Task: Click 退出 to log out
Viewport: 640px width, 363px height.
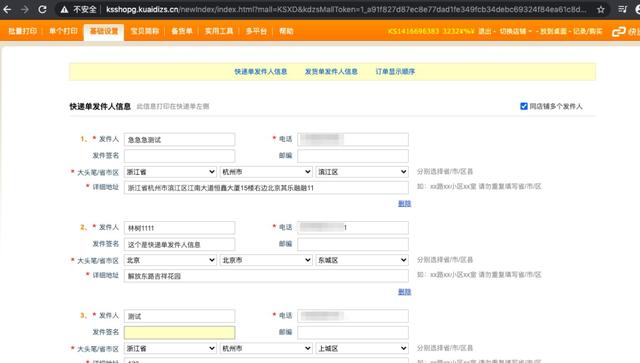Action: 484,31
